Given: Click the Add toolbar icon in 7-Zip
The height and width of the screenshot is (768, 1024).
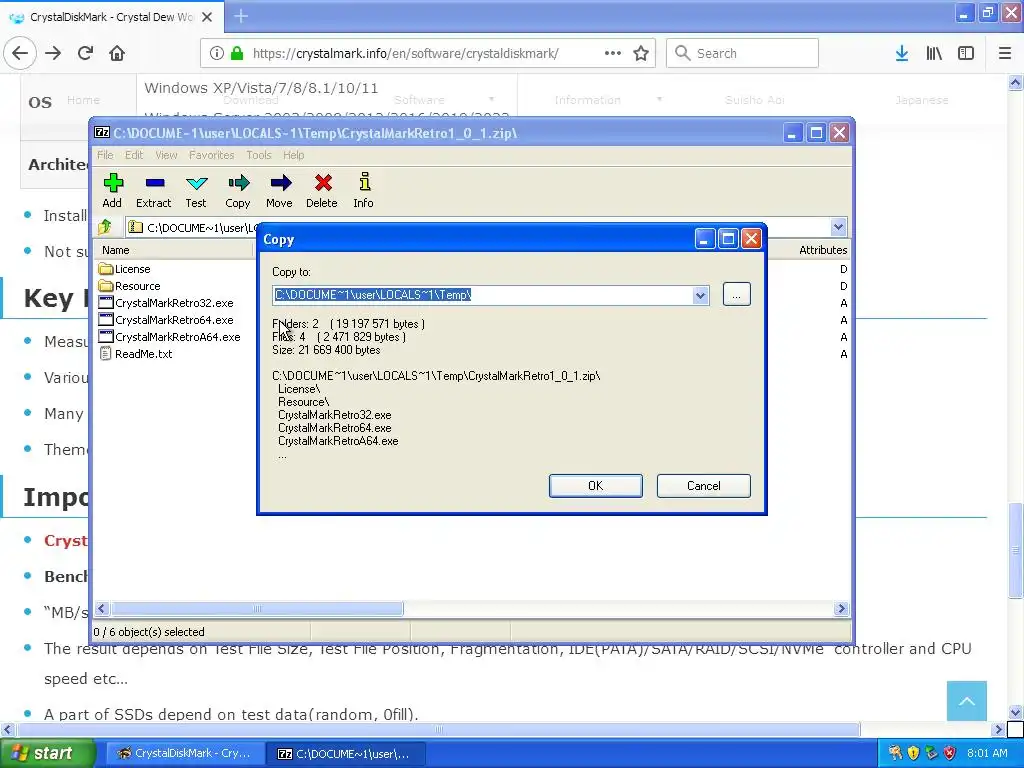Looking at the screenshot, I should (x=112, y=190).
